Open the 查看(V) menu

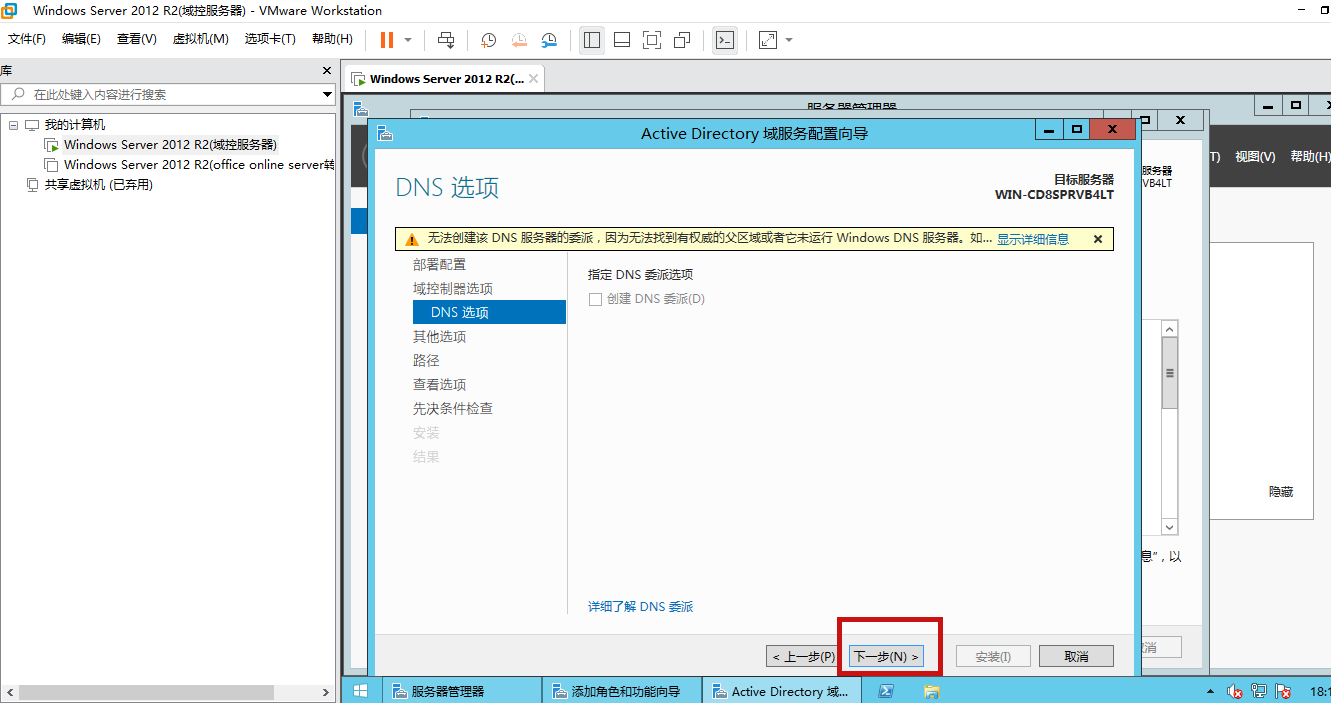tap(137, 39)
